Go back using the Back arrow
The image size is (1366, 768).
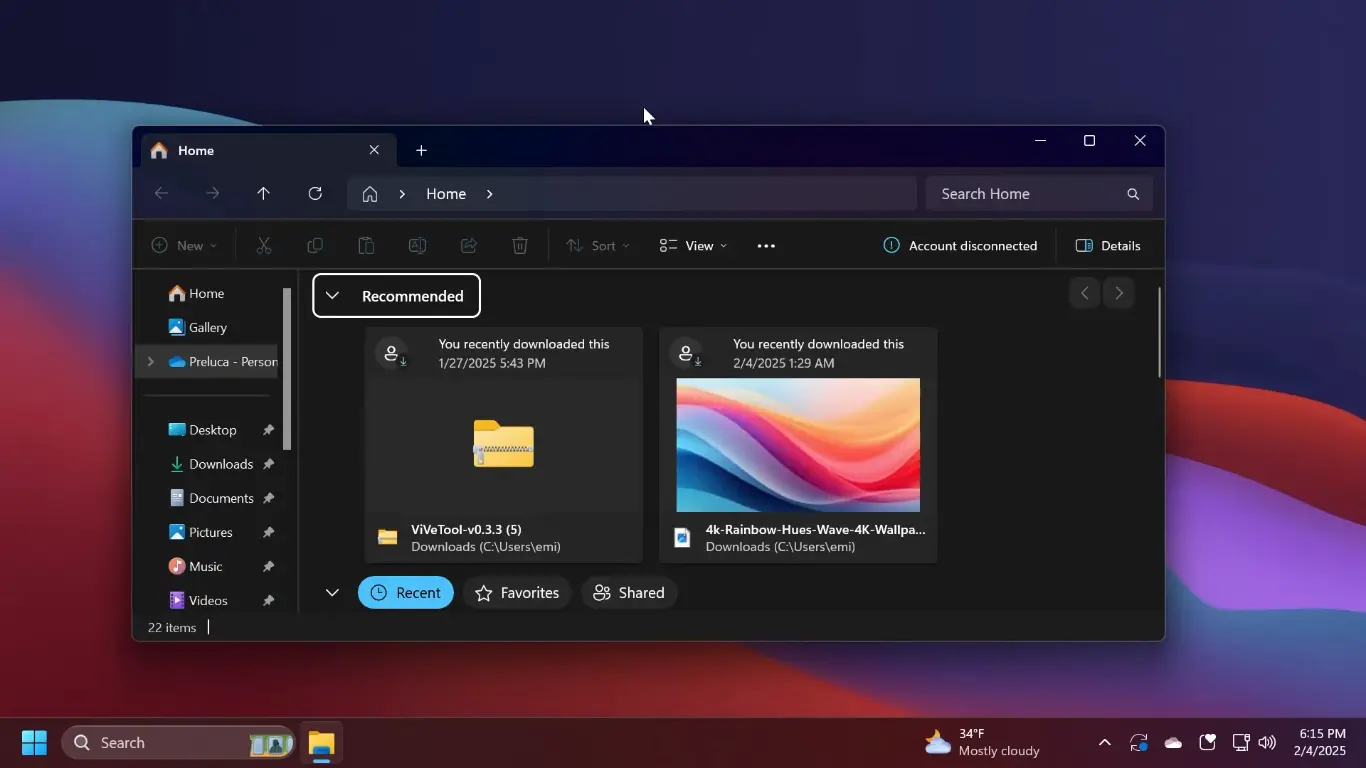(161, 194)
